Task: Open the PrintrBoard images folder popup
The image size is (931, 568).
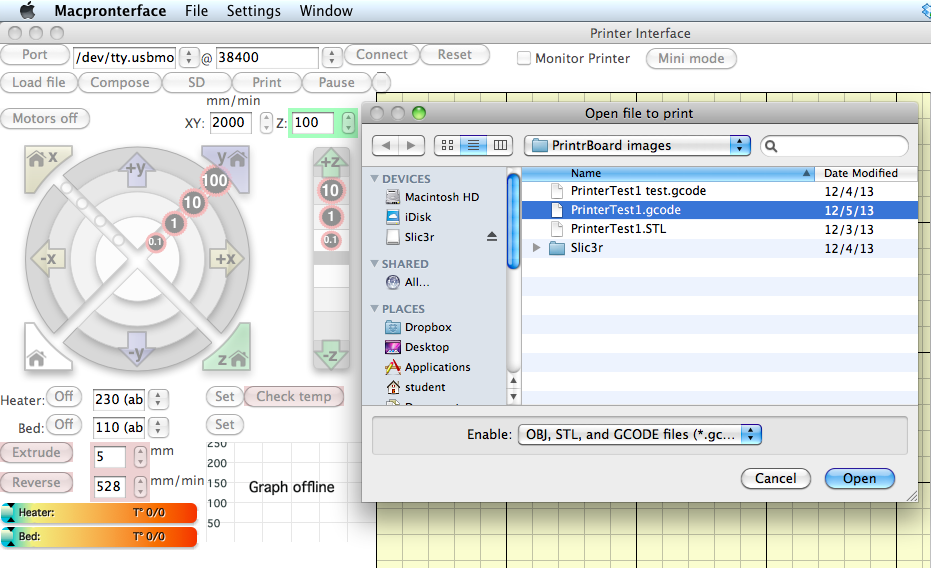Action: pyautogui.click(x=637, y=145)
